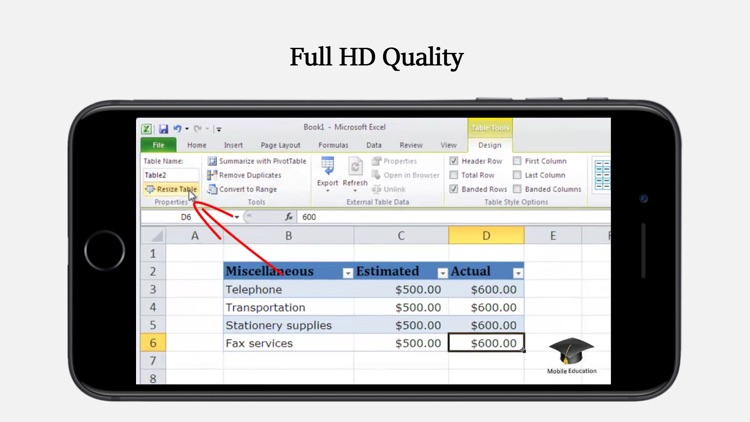Image resolution: width=750 pixels, height=422 pixels.
Task: Select Estimated $500.00 cell in Telephone row
Action: coord(401,289)
